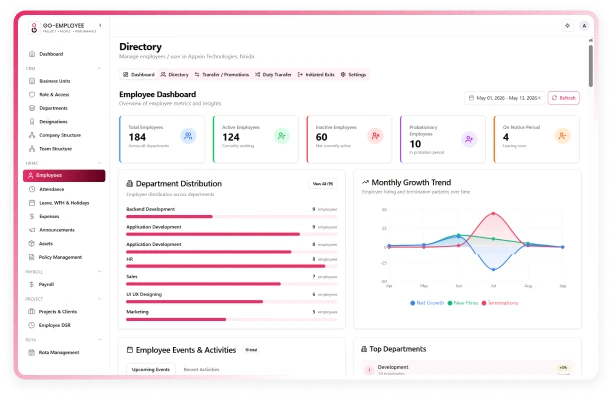613x397 pixels.
Task: Click the UI UX Designing label
Action: pos(144,294)
